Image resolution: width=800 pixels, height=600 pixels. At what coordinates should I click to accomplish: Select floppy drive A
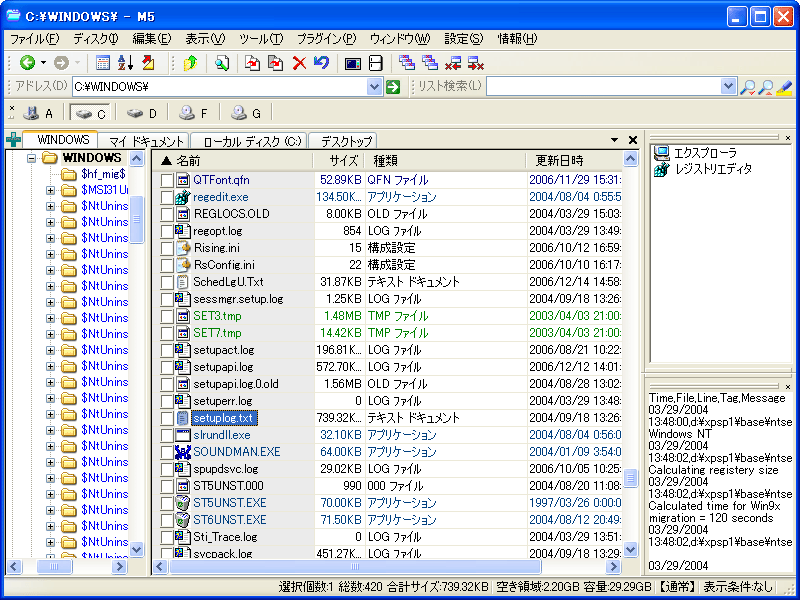[38, 113]
